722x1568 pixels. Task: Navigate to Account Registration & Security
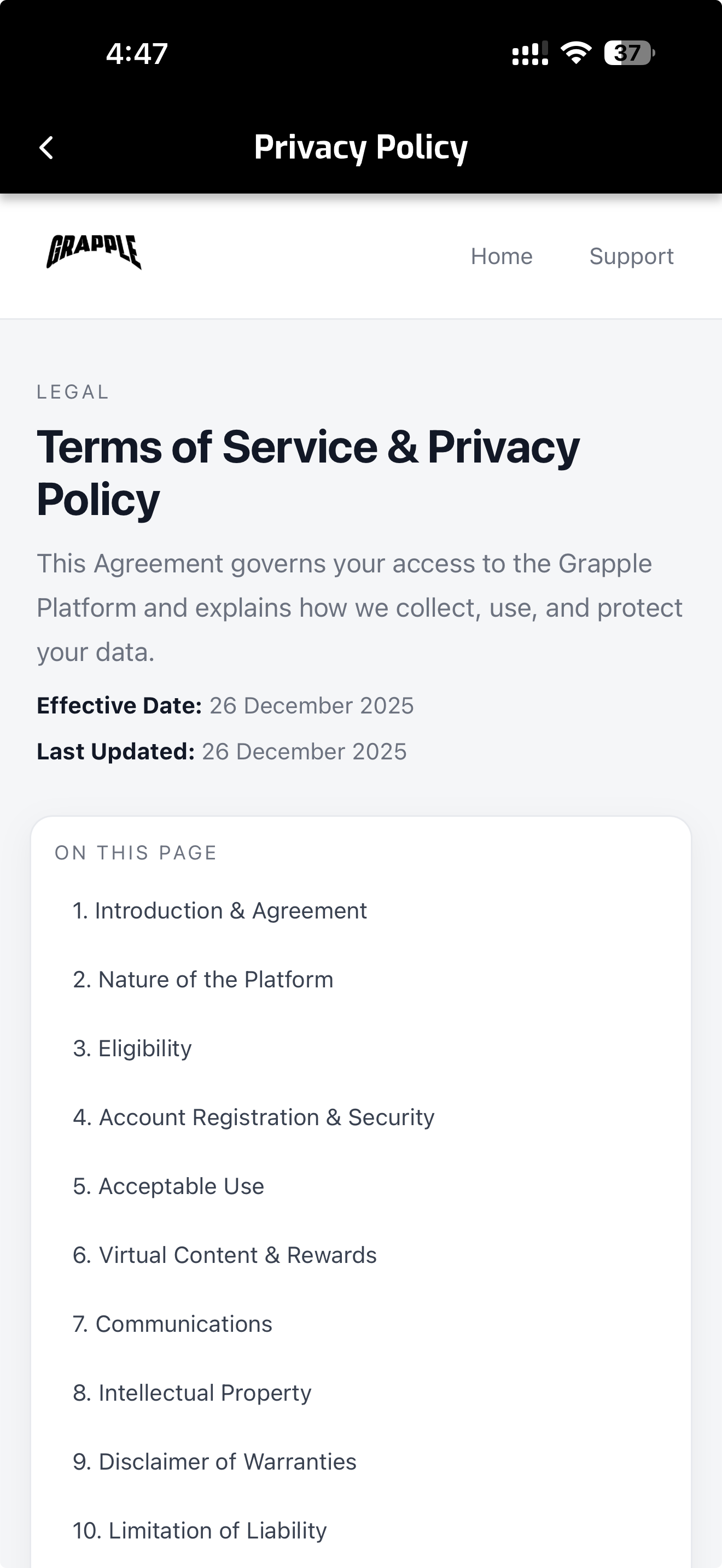(x=254, y=1117)
